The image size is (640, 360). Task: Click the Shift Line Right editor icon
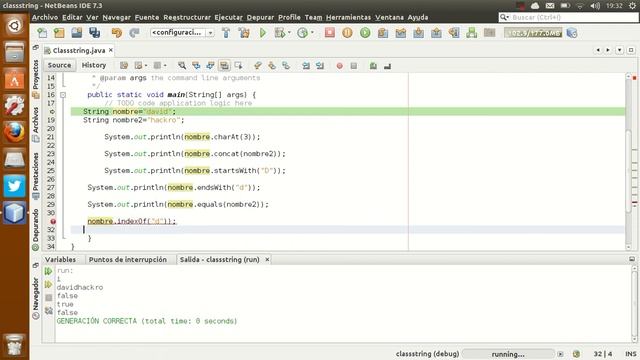[x=320, y=66]
